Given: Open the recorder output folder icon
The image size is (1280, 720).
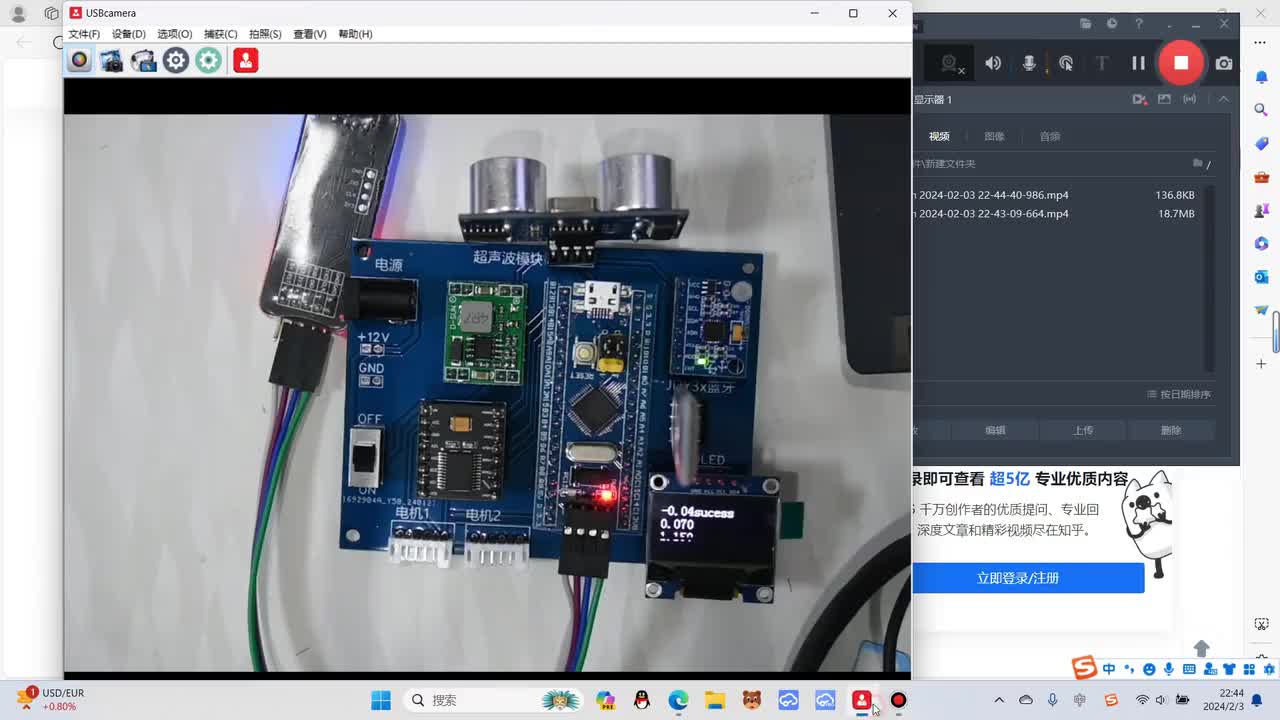Looking at the screenshot, I should pyautogui.click(x=1086, y=23).
